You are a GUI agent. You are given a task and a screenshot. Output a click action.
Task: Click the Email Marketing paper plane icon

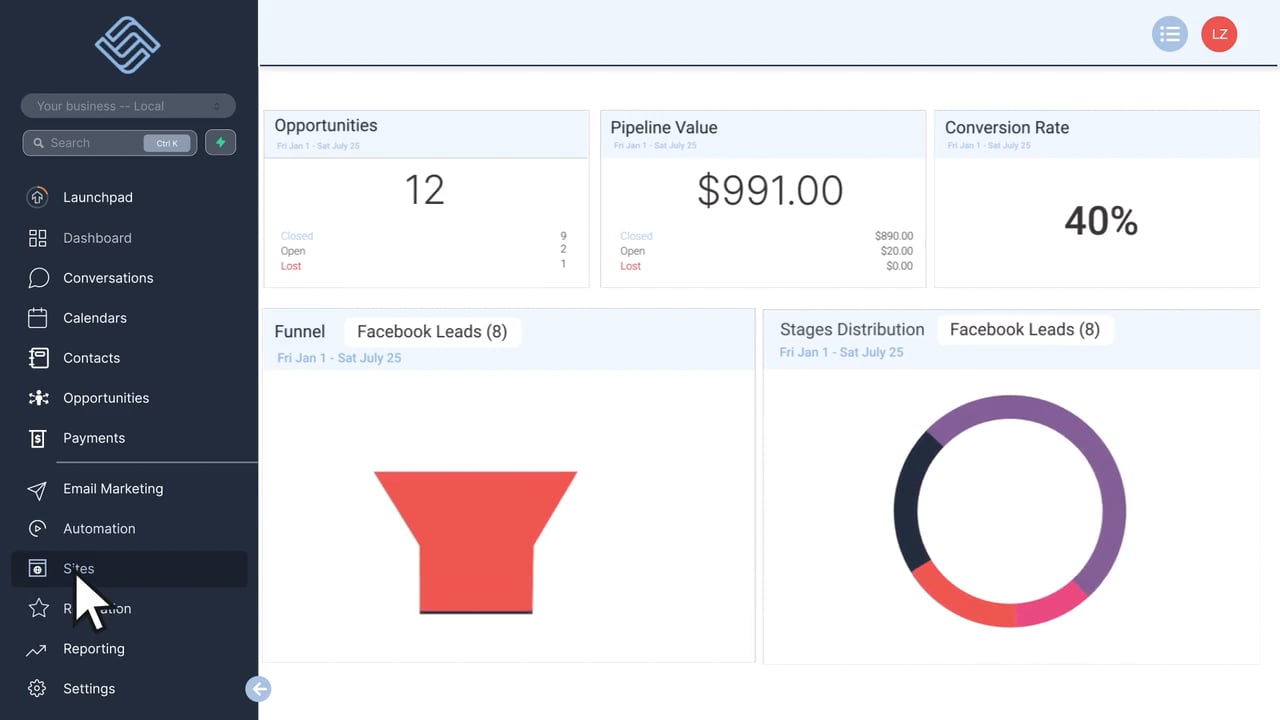click(x=37, y=489)
